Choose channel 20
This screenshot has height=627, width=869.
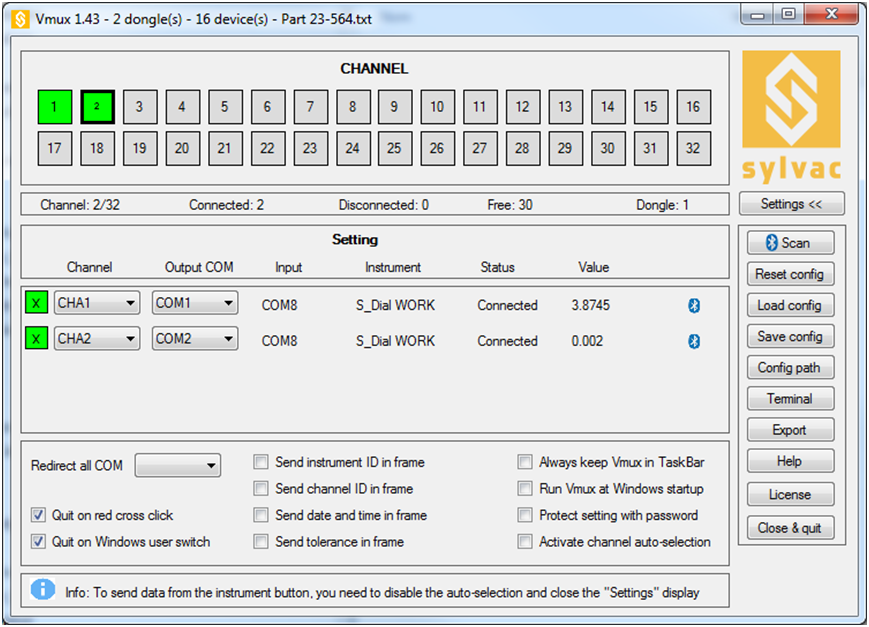pos(183,149)
